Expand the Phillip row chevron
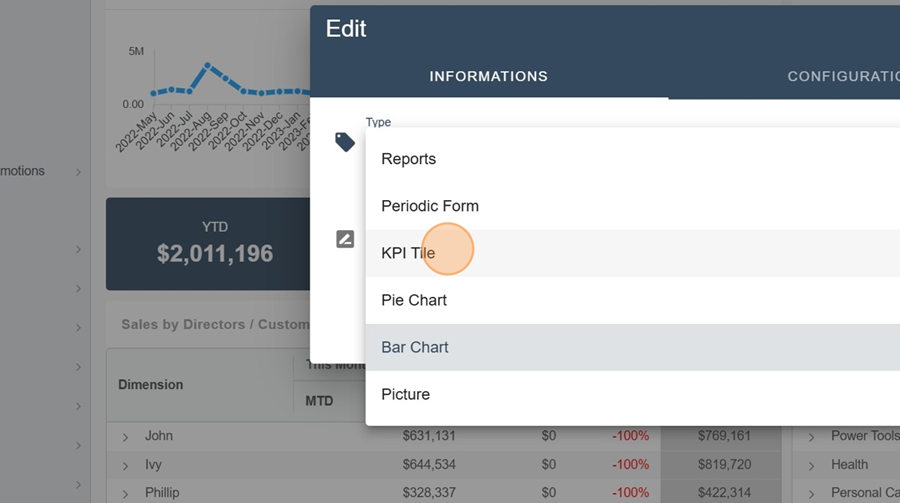The image size is (900, 503). point(126,494)
